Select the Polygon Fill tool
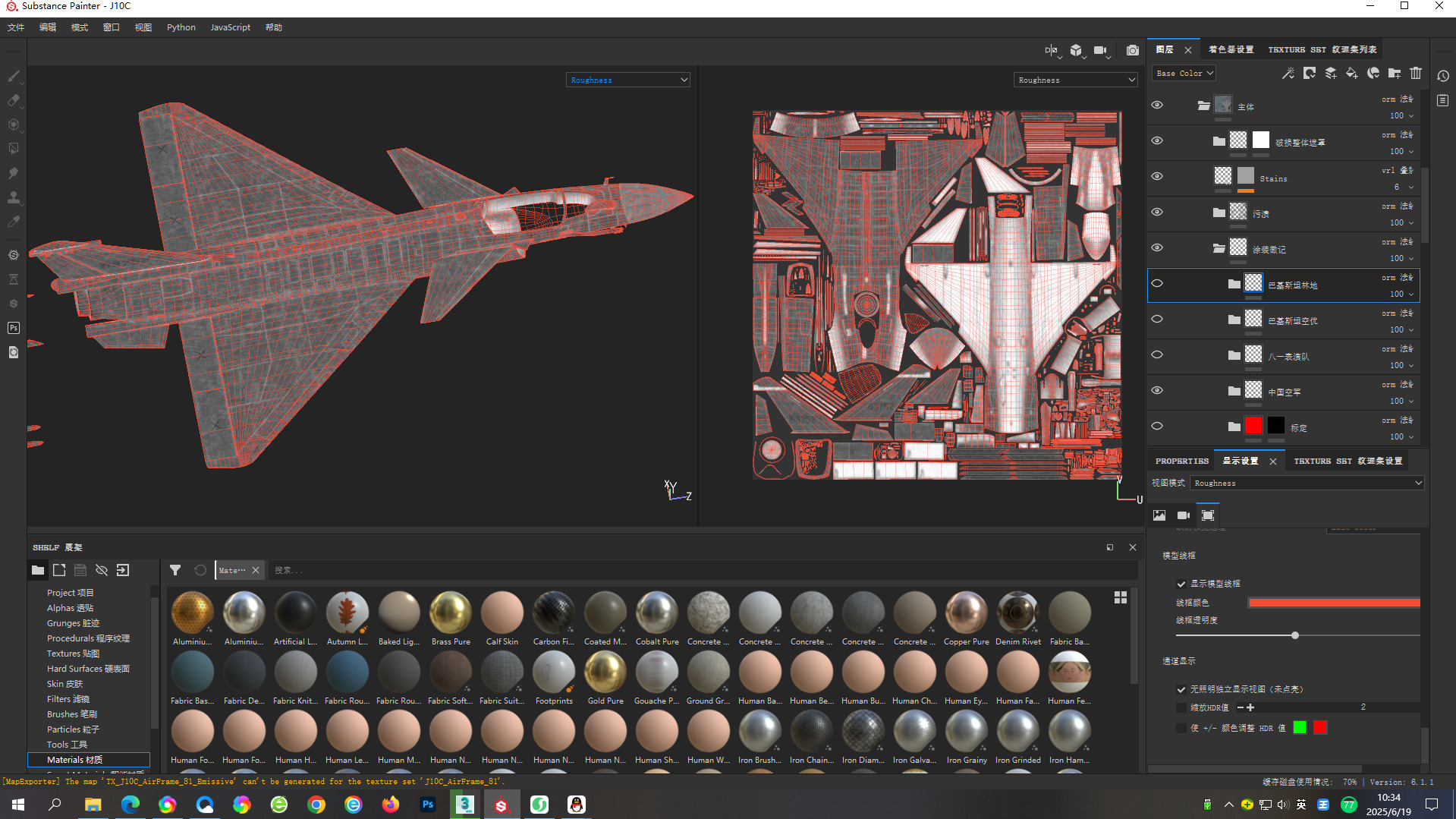The height and width of the screenshot is (819, 1456). coord(14,149)
